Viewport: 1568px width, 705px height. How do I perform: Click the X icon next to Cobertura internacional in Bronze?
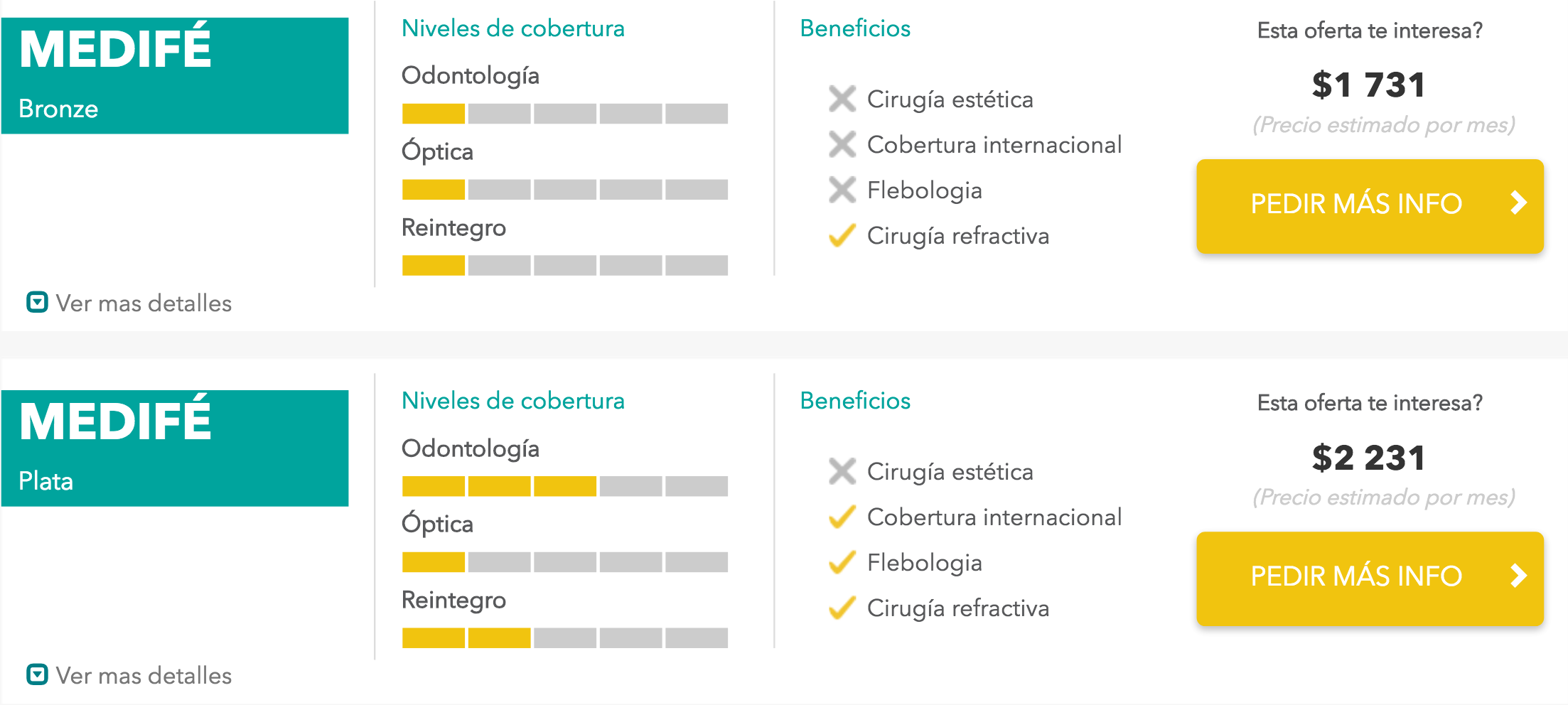click(x=842, y=145)
